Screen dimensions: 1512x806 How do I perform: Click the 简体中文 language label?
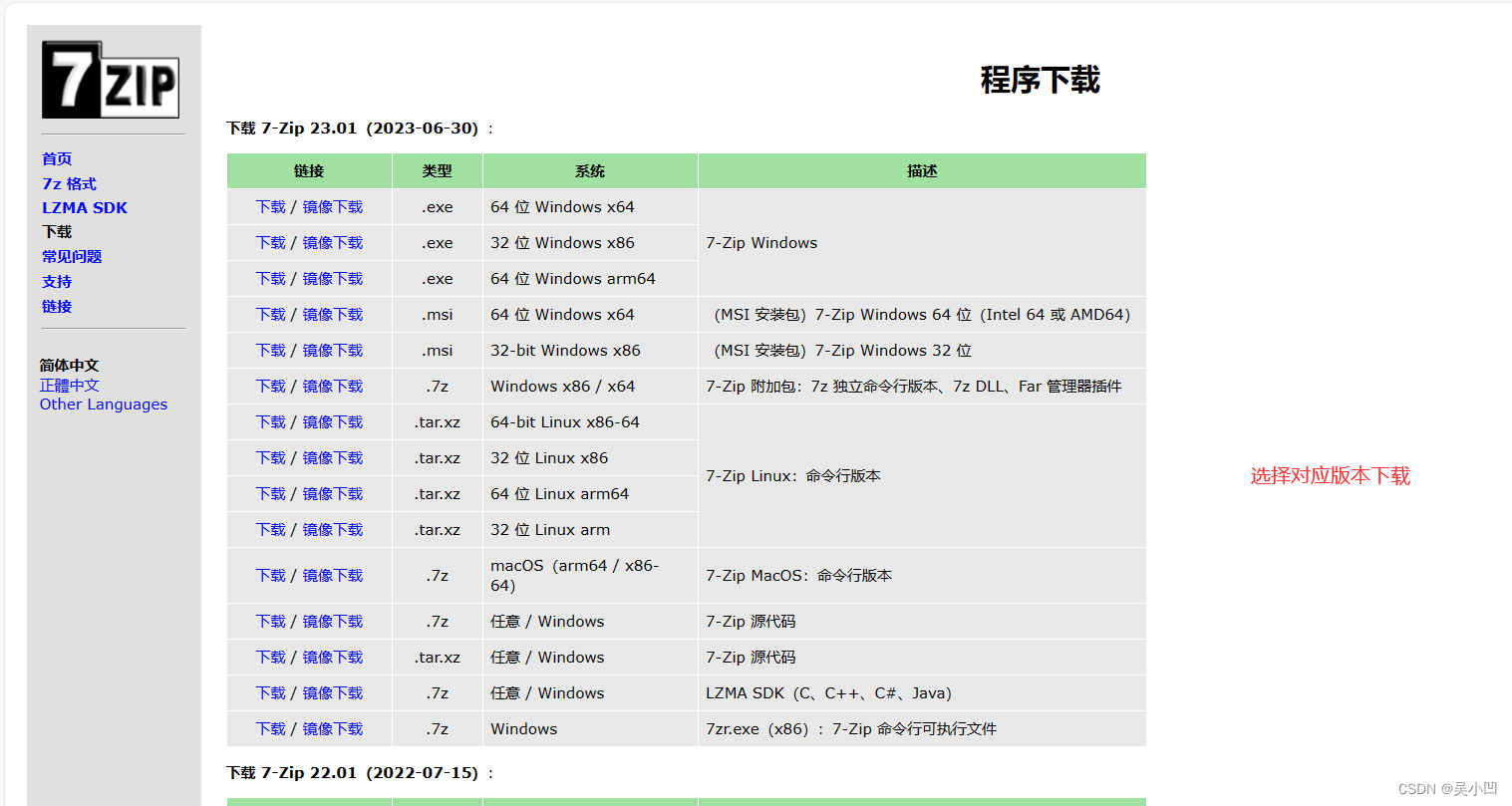click(70, 365)
